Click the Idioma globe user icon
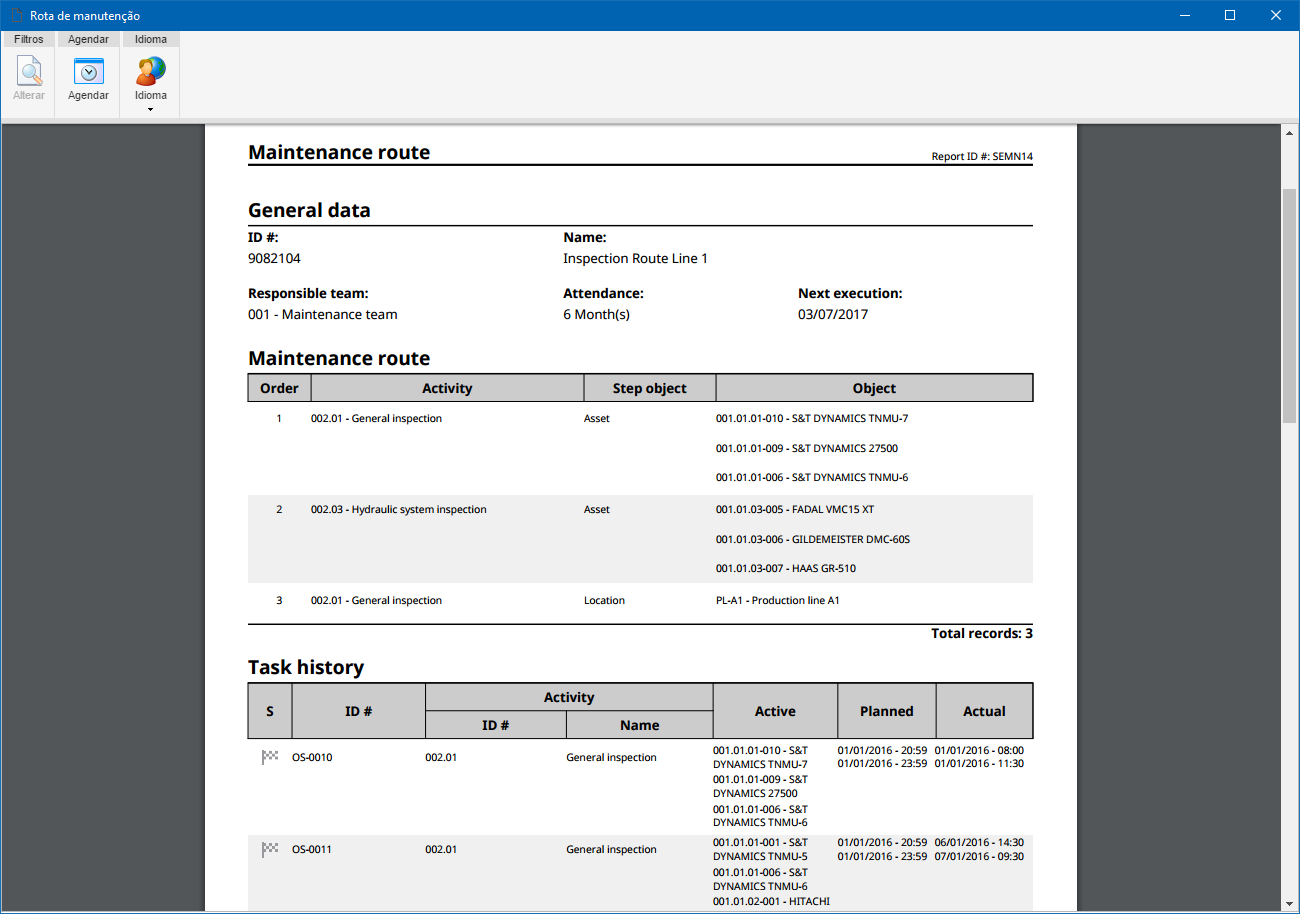This screenshot has height=914, width=1300. pyautogui.click(x=151, y=71)
